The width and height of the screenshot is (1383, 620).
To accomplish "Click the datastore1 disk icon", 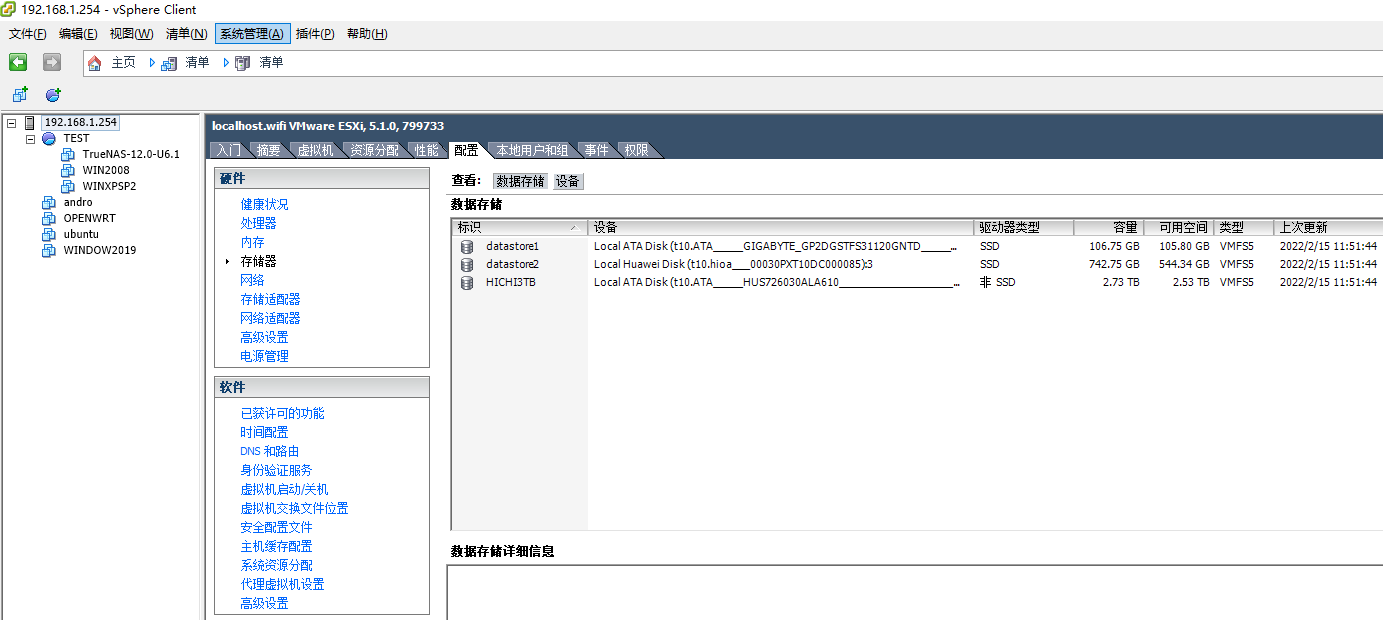I will coord(466,246).
